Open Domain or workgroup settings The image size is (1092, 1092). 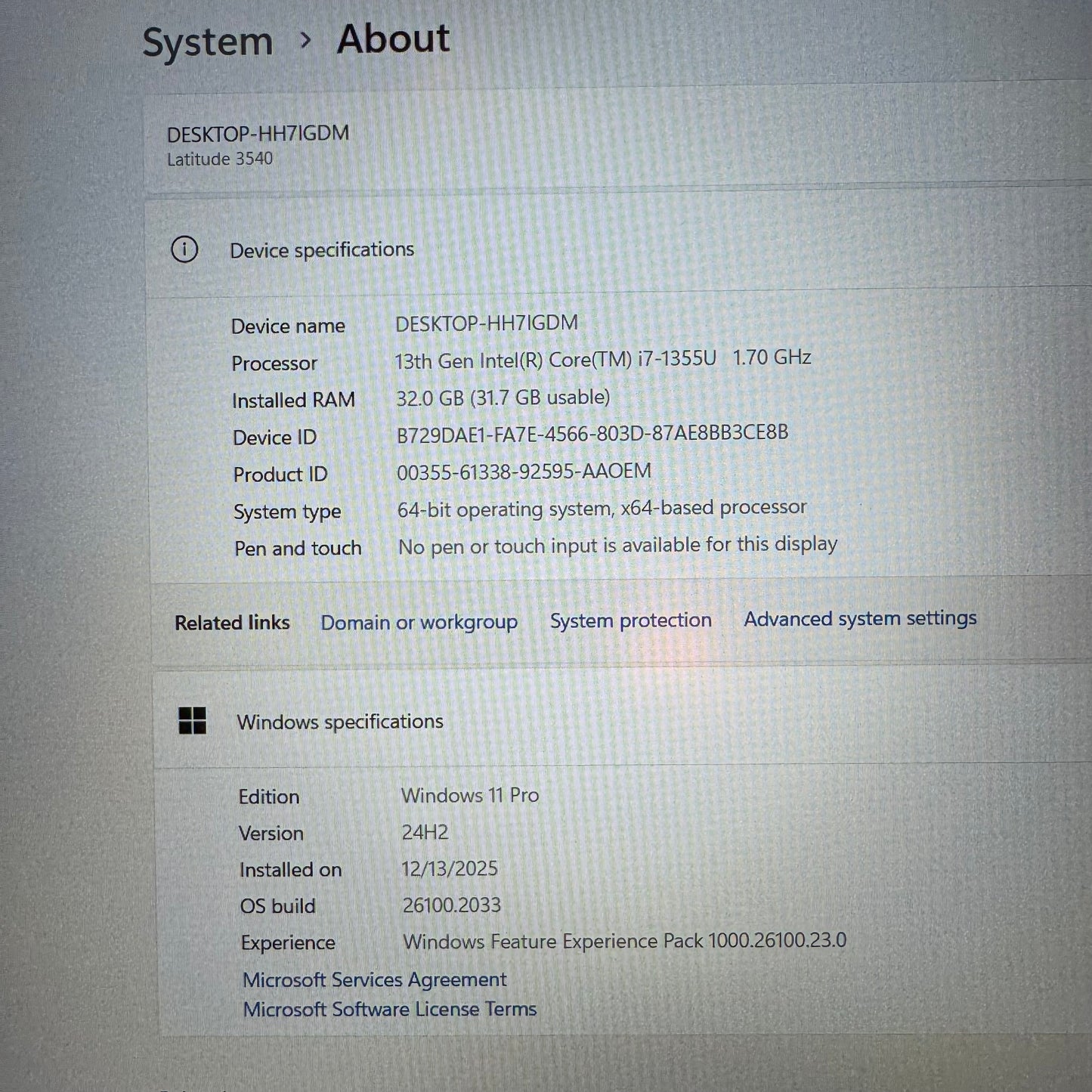(419, 622)
